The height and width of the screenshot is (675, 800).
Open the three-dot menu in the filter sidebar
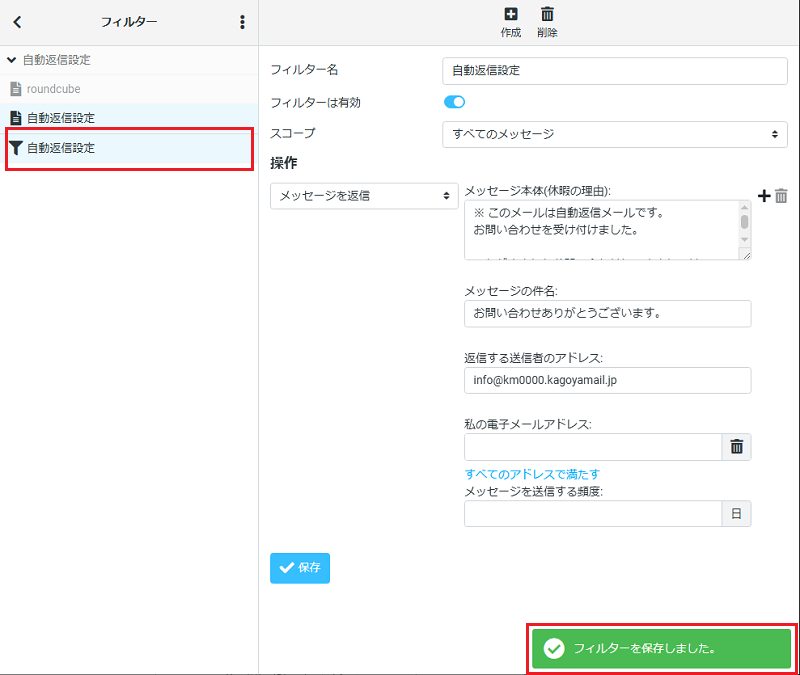point(242,21)
